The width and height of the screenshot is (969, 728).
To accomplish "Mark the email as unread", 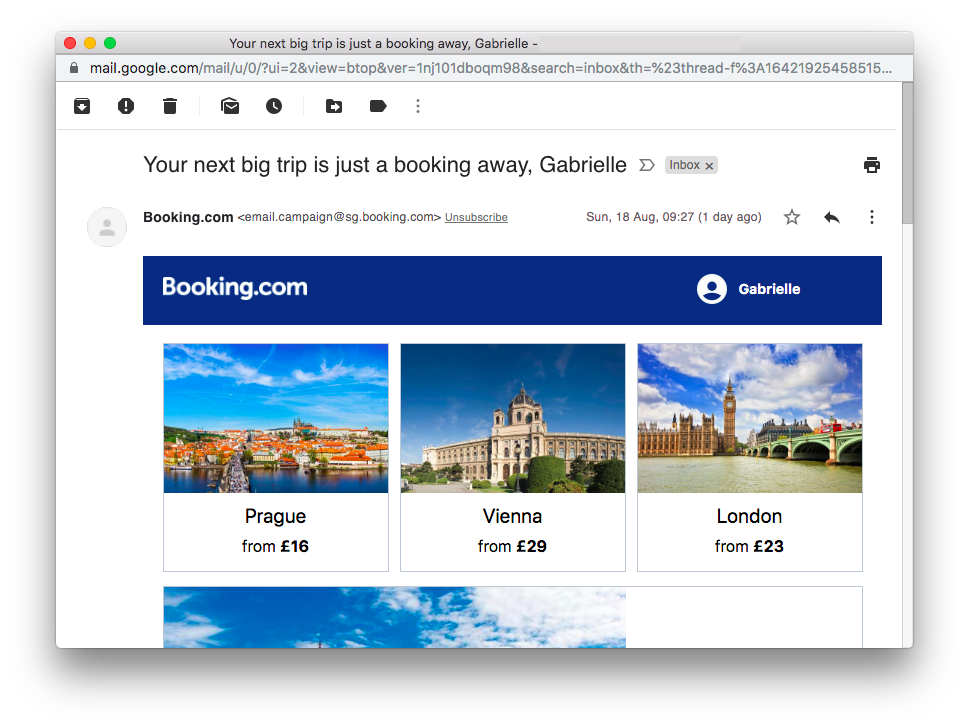I will click(230, 106).
